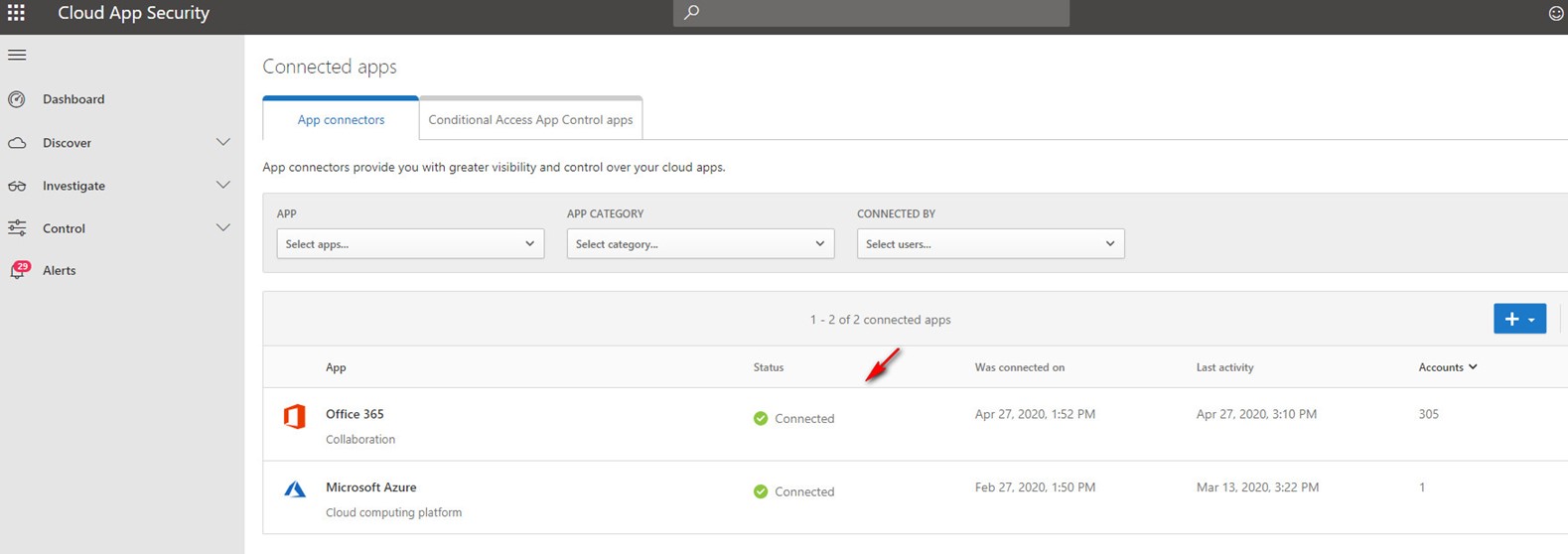
Task: Open the add app plus dropdown button
Action: 1519,319
